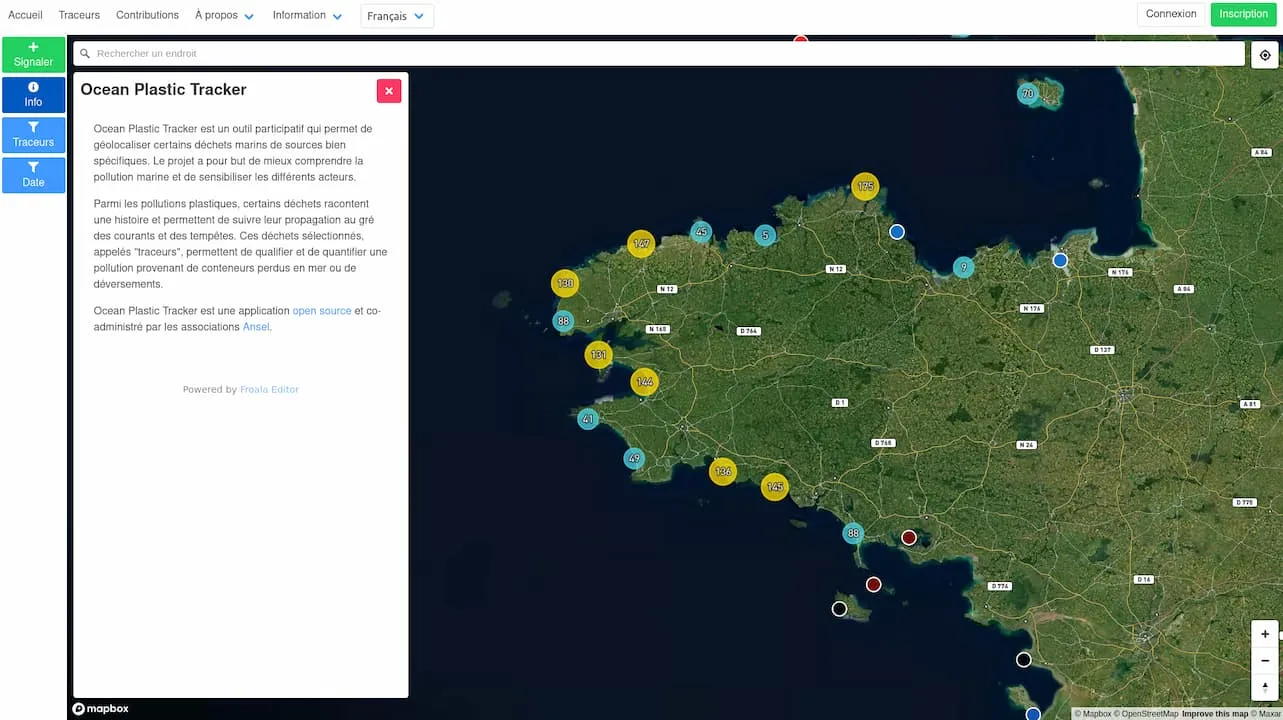Click the green Inscription button

click(x=1244, y=14)
